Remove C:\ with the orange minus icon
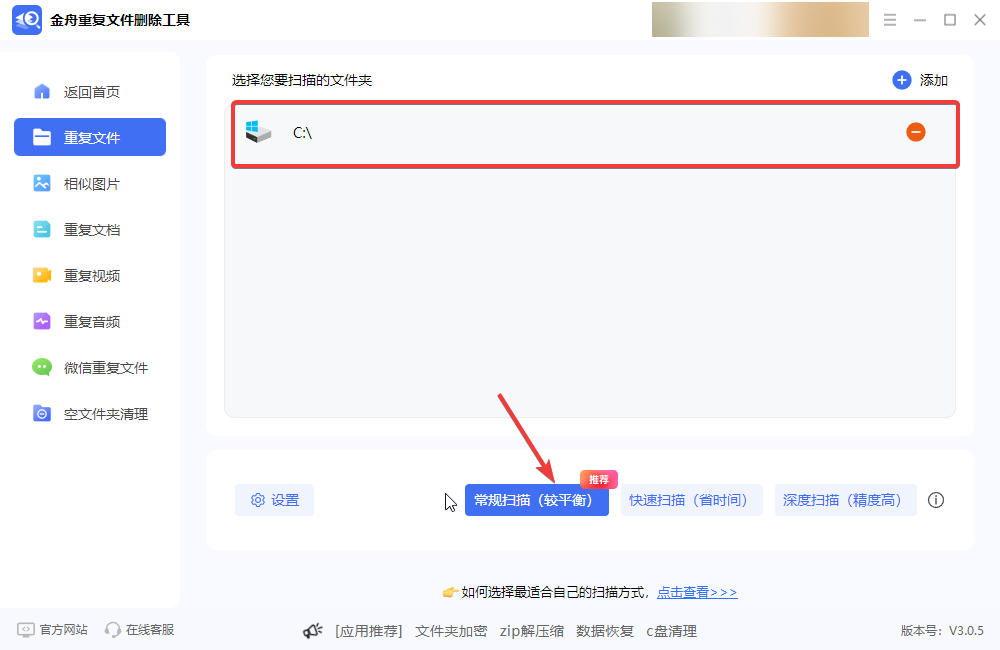 916,132
